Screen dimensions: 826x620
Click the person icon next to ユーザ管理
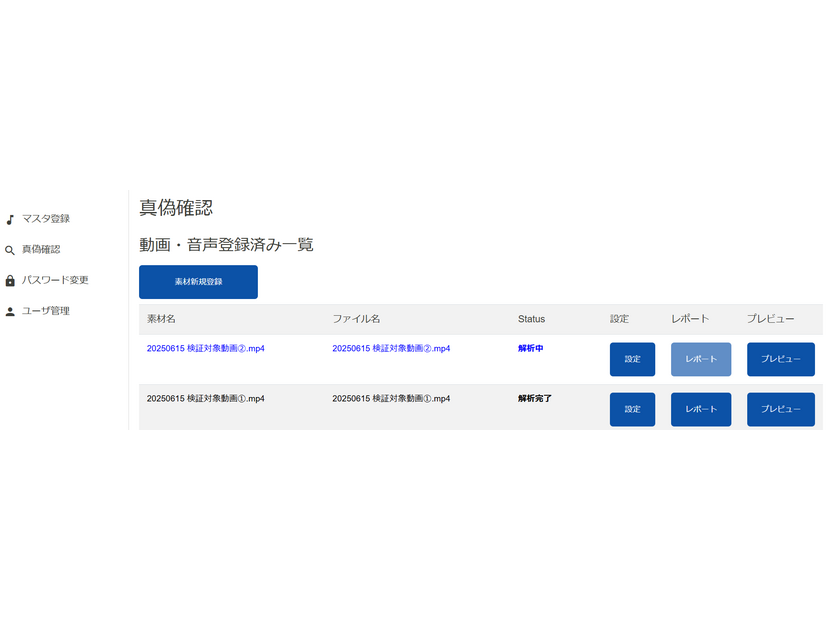click(x=11, y=310)
